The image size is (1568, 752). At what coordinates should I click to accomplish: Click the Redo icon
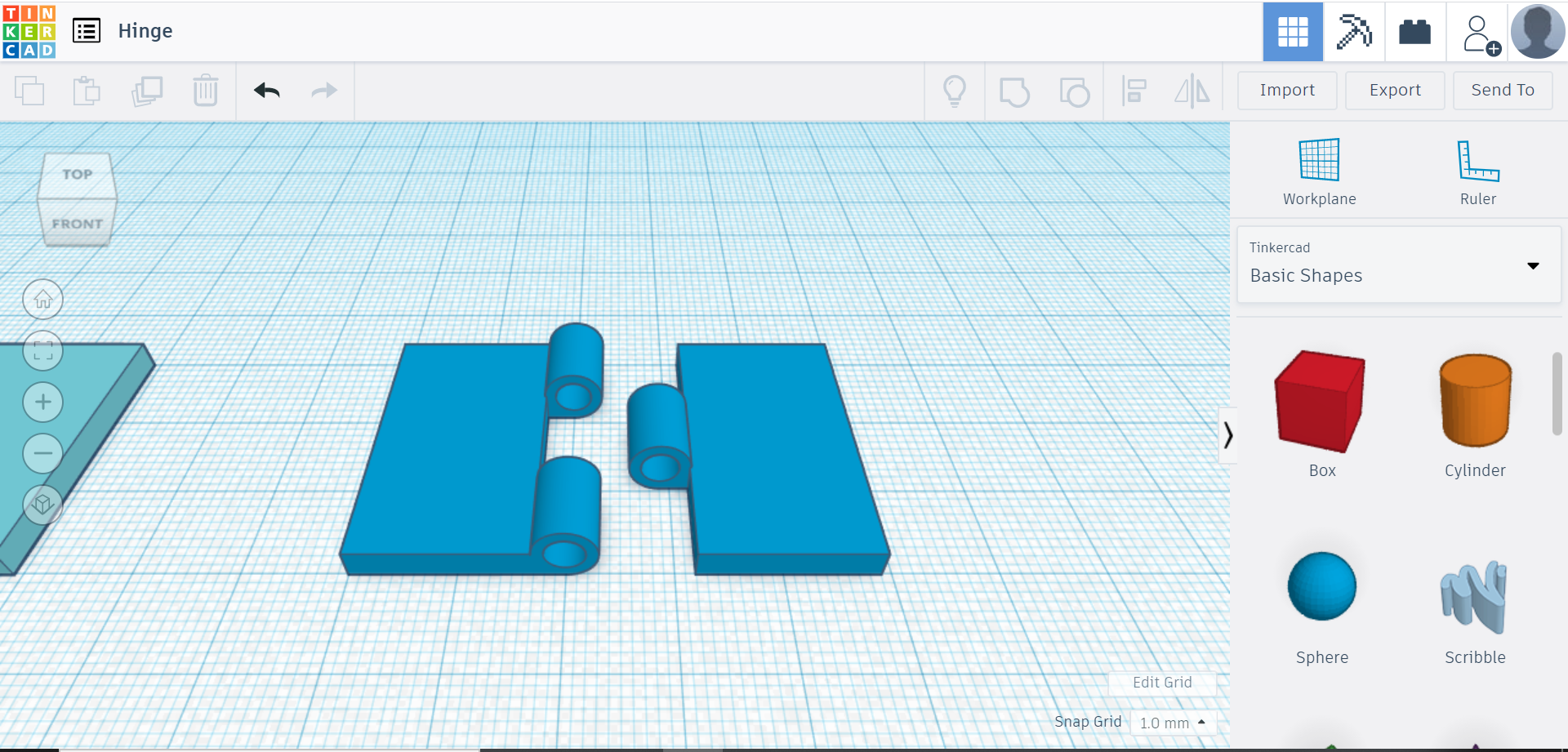[323, 91]
